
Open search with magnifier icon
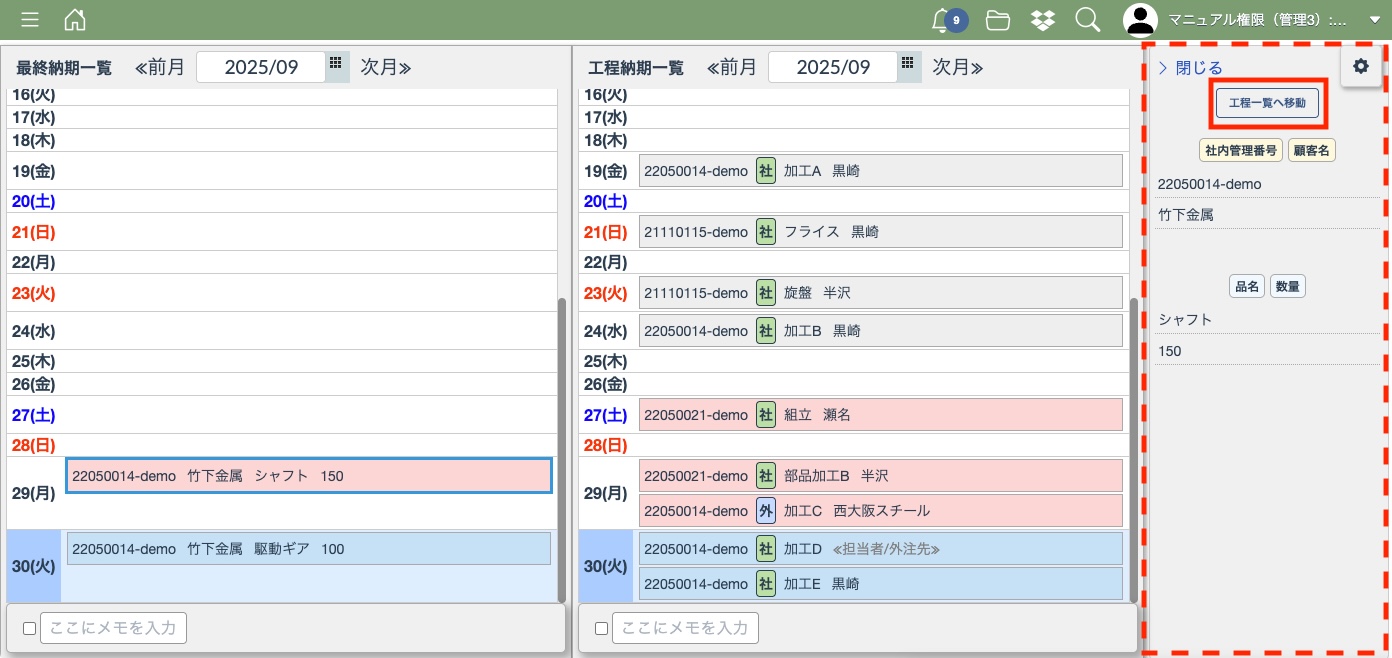[1087, 20]
